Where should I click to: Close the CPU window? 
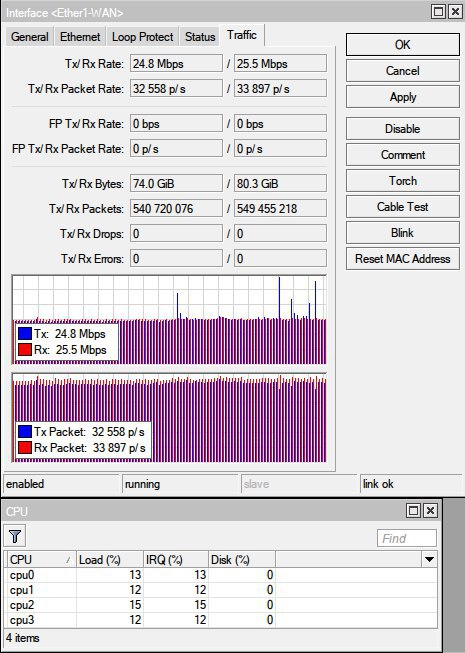pyautogui.click(x=430, y=510)
